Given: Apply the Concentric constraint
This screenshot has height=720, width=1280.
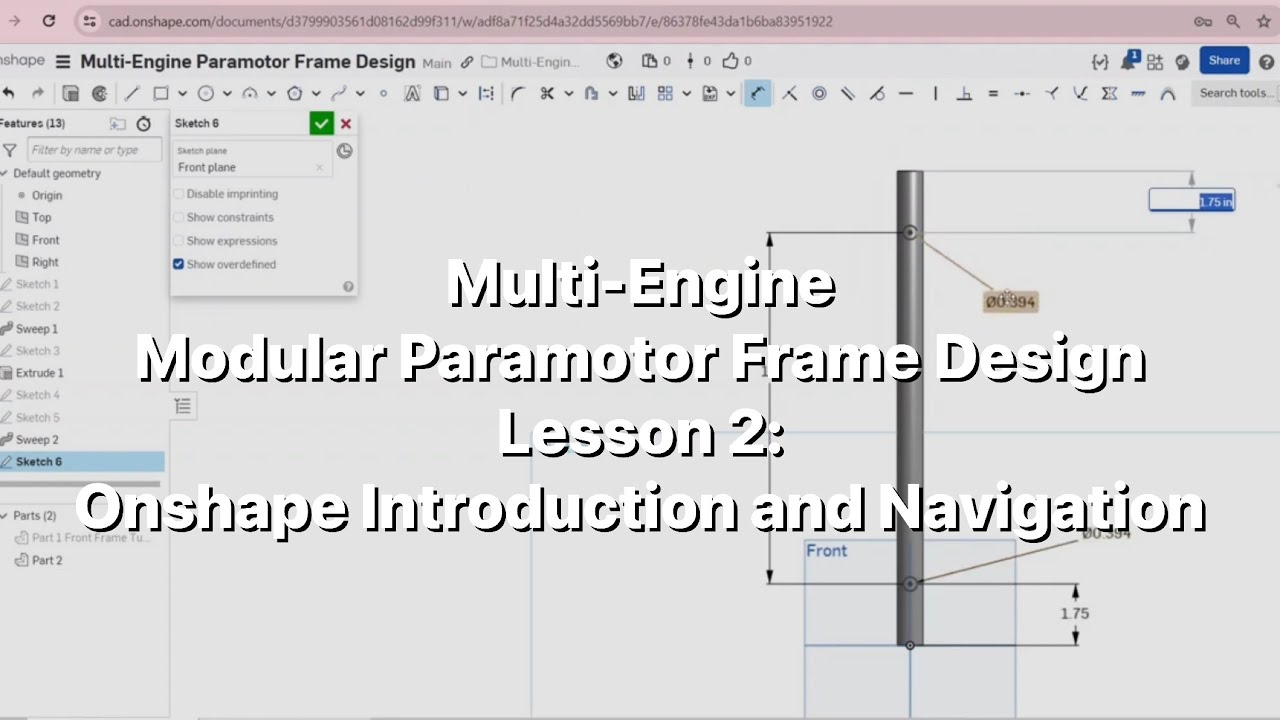Looking at the screenshot, I should [x=819, y=93].
